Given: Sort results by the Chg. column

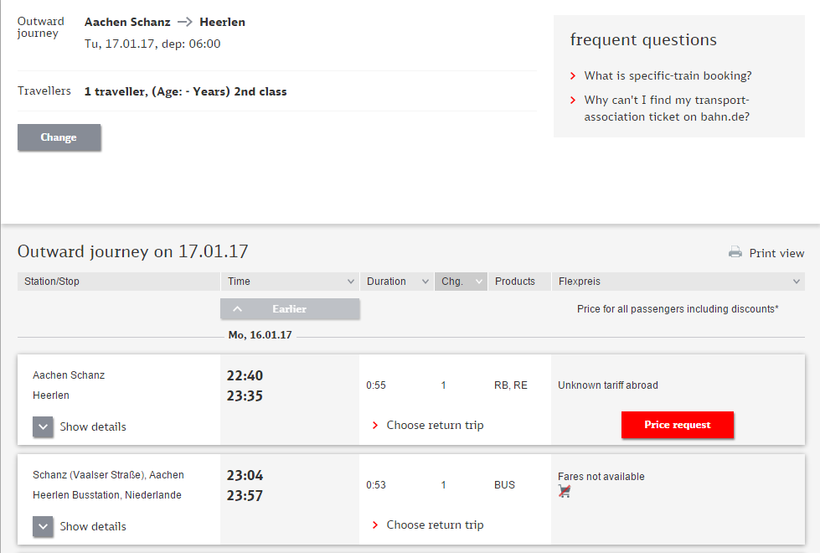Looking at the screenshot, I should [x=461, y=282].
